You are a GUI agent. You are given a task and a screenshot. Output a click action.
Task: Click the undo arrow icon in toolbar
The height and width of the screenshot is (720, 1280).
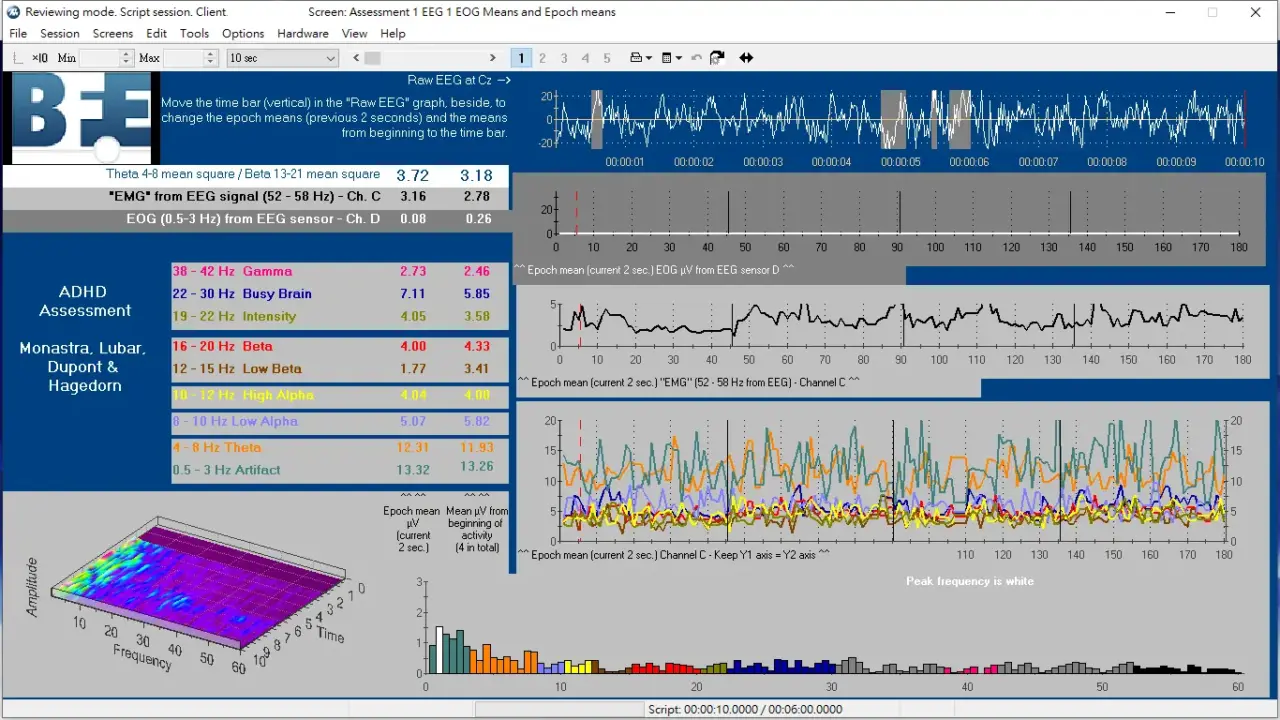point(696,58)
